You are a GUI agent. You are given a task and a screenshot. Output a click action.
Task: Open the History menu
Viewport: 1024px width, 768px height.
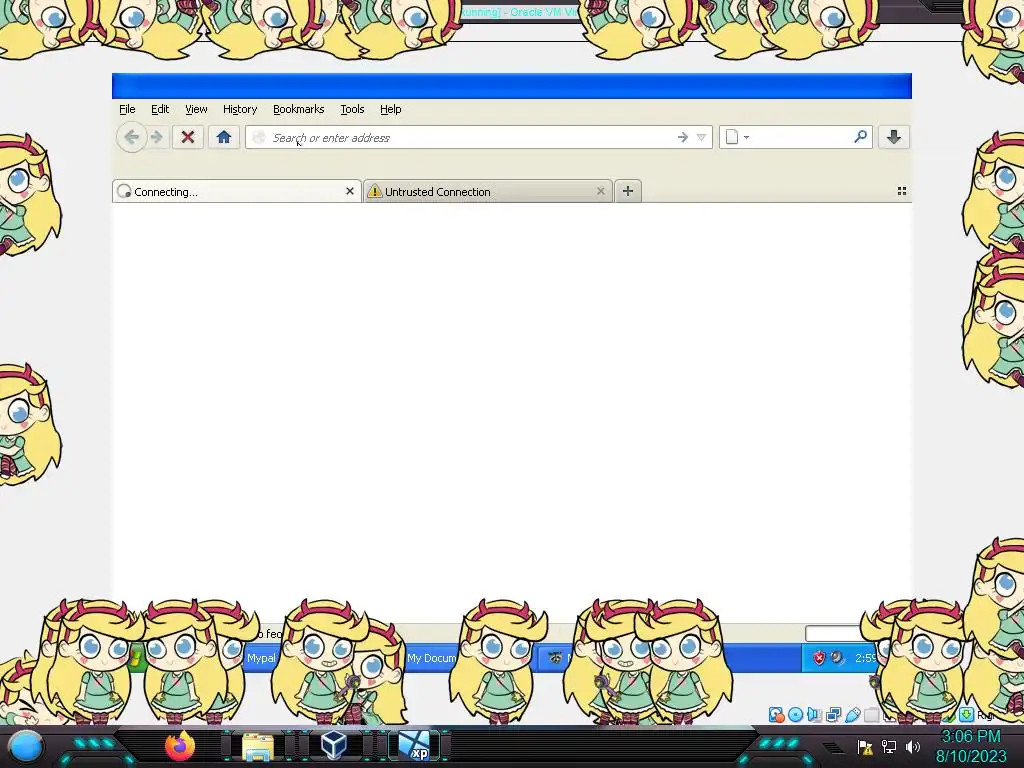pos(240,109)
